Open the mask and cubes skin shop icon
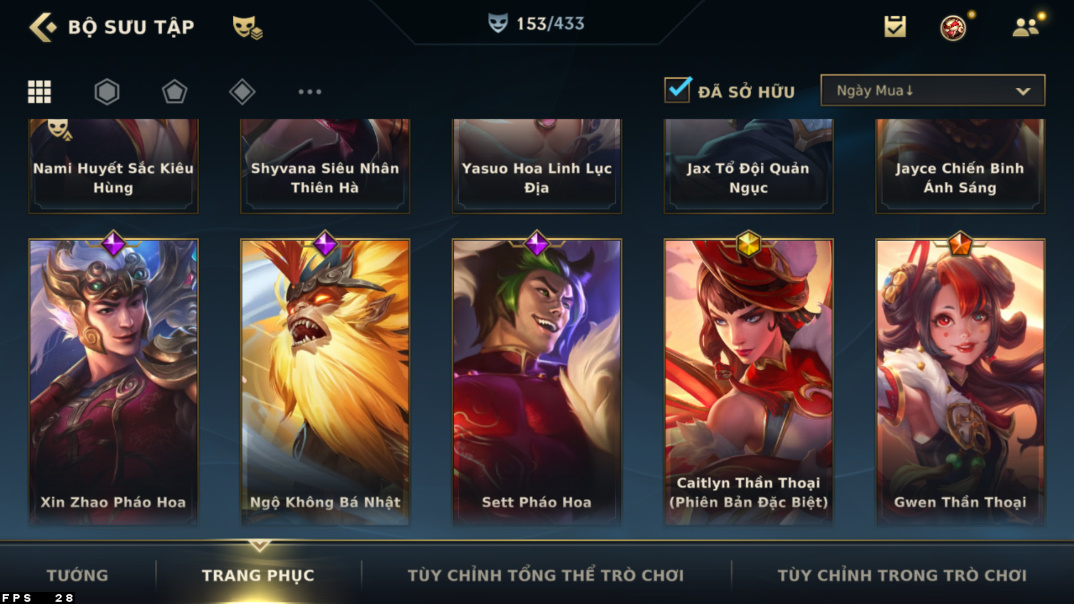Screen dimensions: 1074x604 247,27
